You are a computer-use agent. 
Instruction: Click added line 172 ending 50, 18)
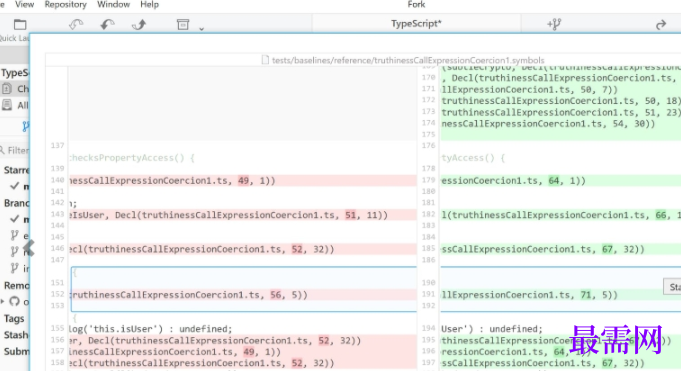(561, 101)
